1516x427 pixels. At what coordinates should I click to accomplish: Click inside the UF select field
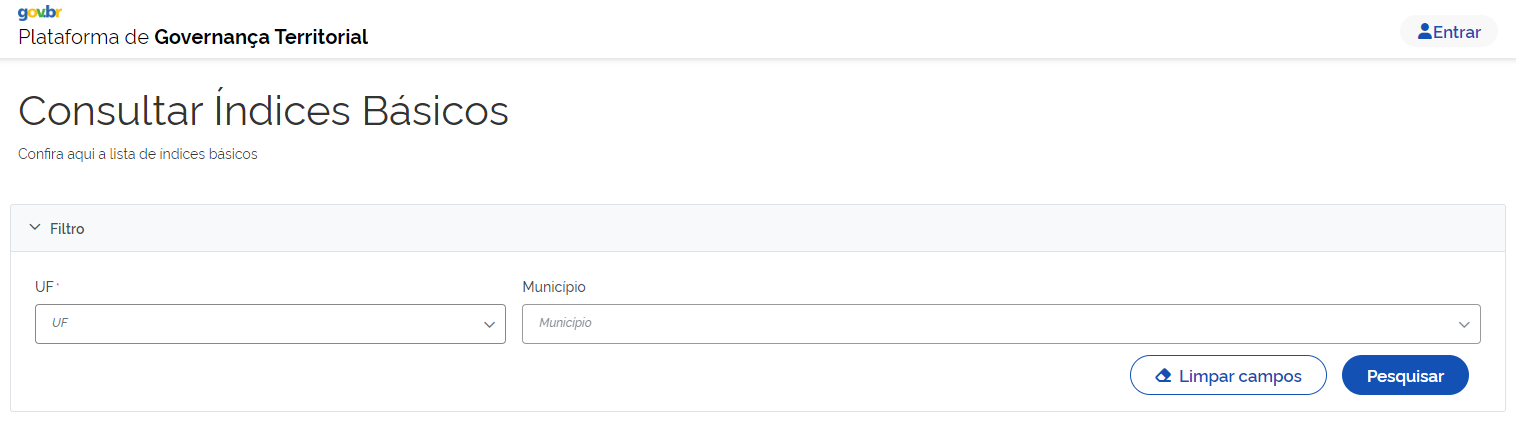[x=250, y=324]
